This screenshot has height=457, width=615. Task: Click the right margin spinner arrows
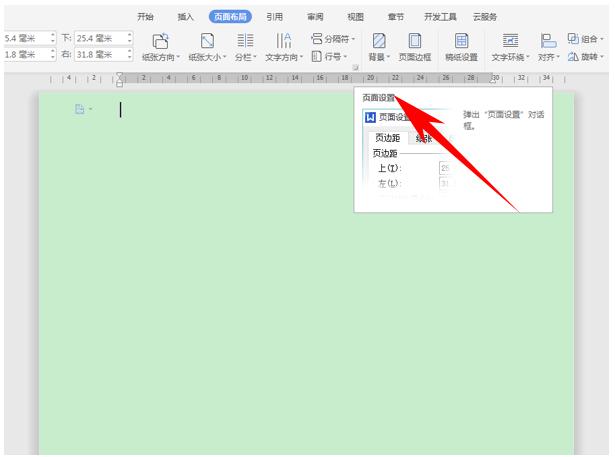(x=129, y=54)
